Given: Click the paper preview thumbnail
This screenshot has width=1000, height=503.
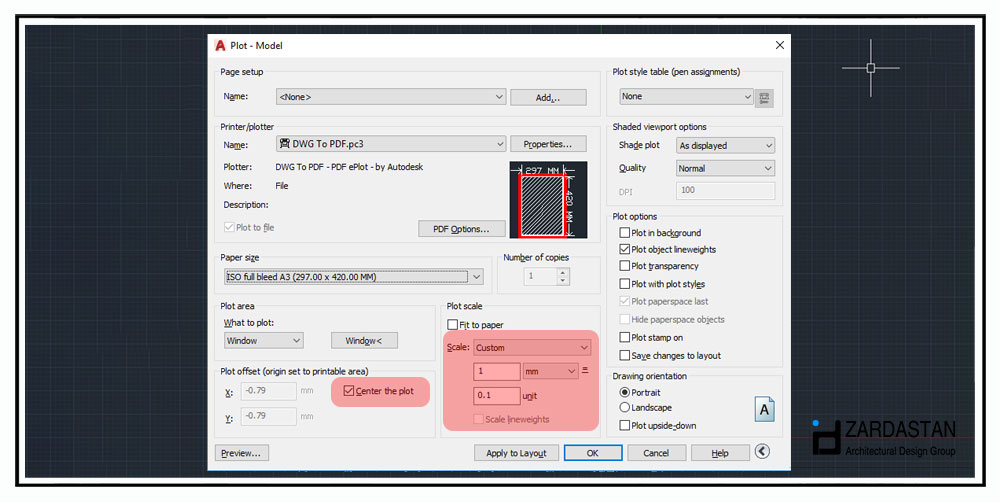Looking at the screenshot, I should click(547, 201).
